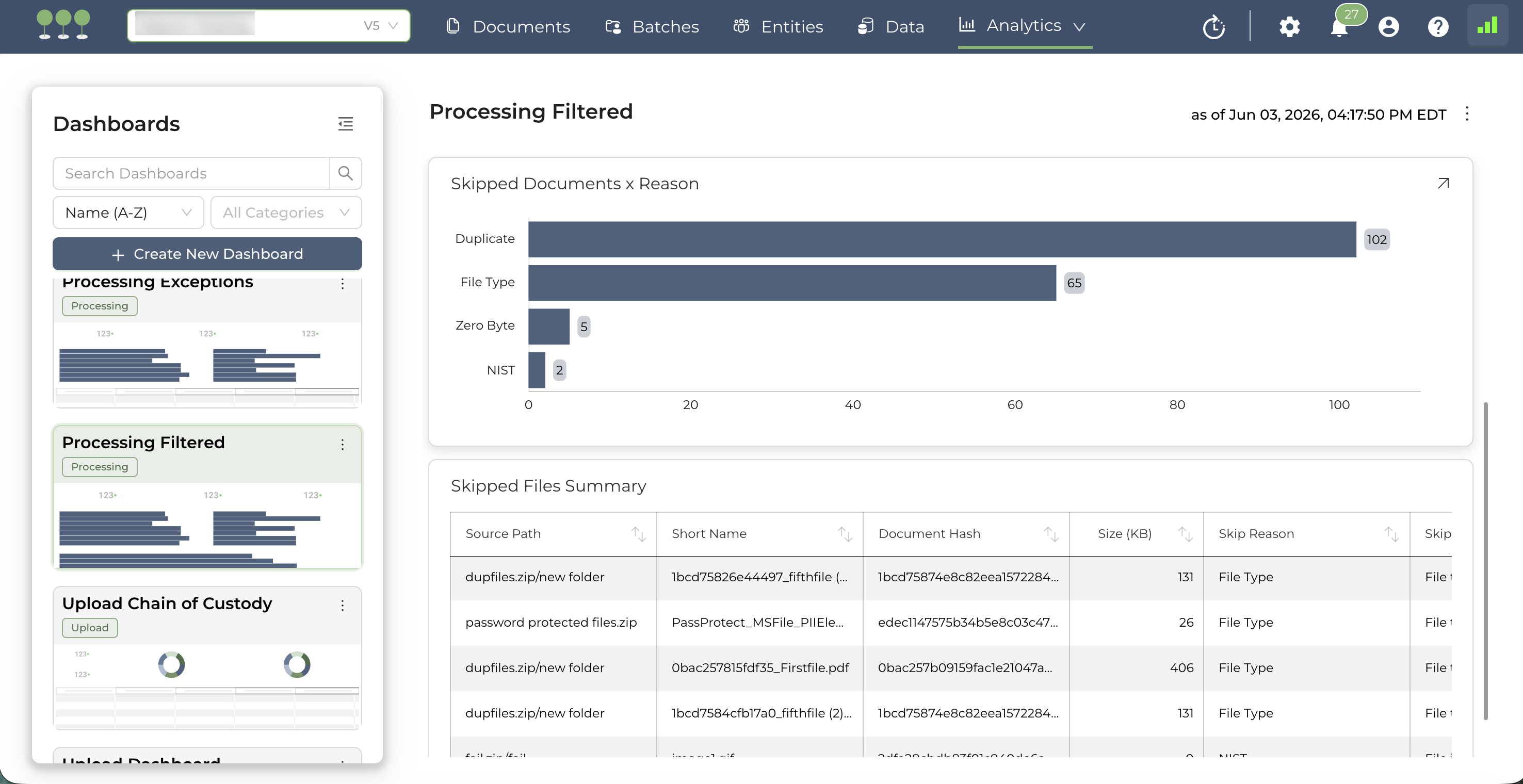Screen dimensions: 1523x784
Task: Go to the Data tab
Action: [x=891, y=27]
